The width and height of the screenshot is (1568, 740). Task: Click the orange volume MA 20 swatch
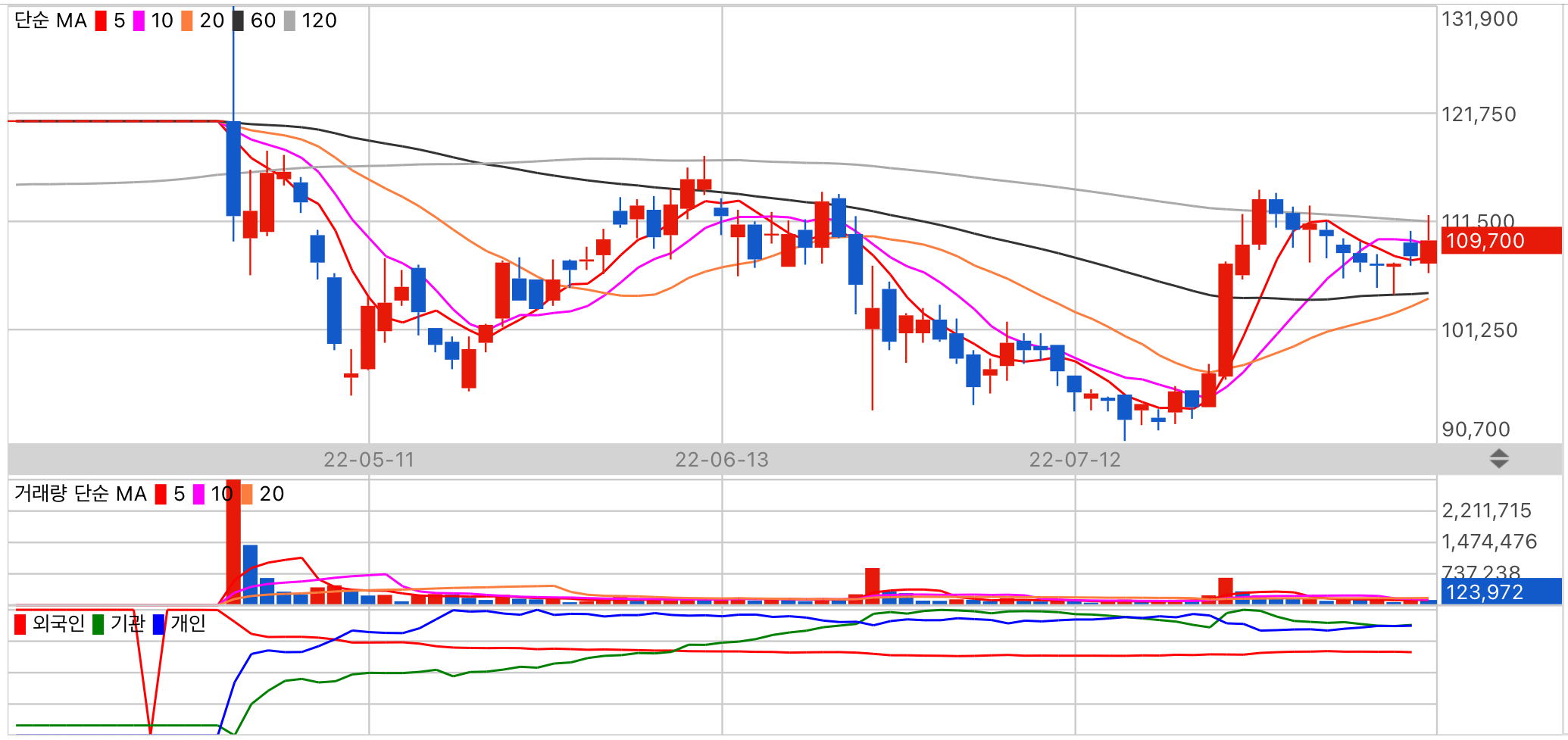pyautogui.click(x=247, y=494)
